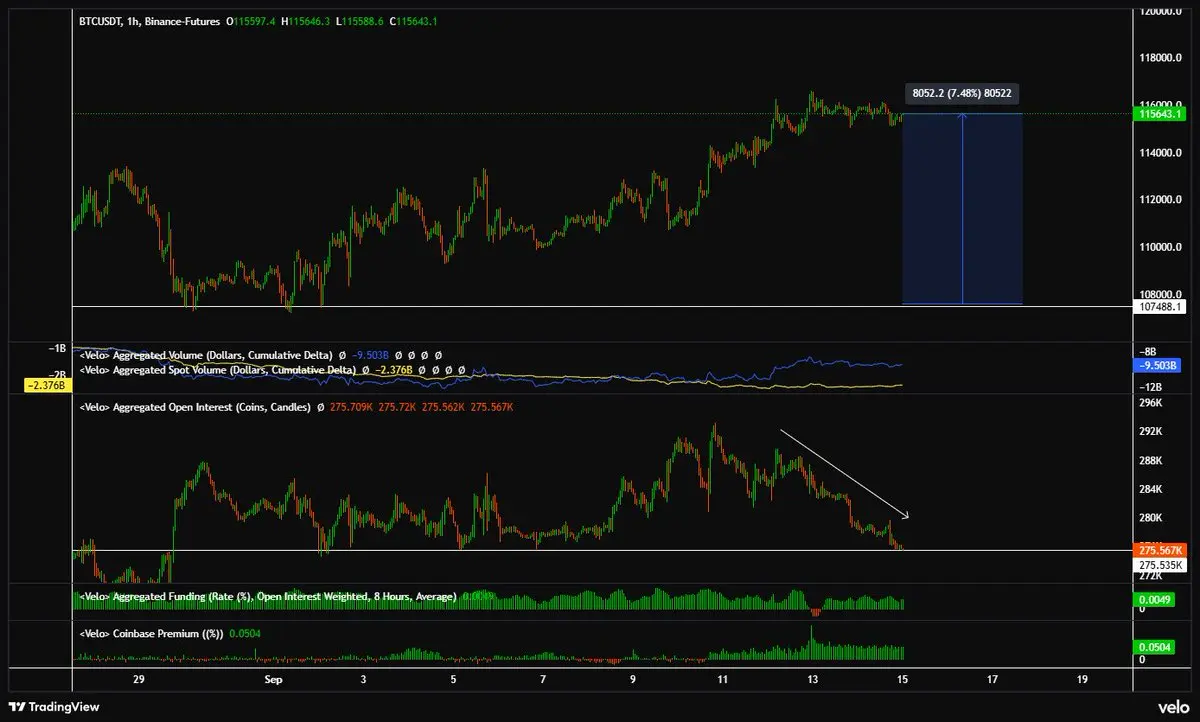Click the open value O115597.4 in header
The height and width of the screenshot is (722, 1200).
point(253,21)
